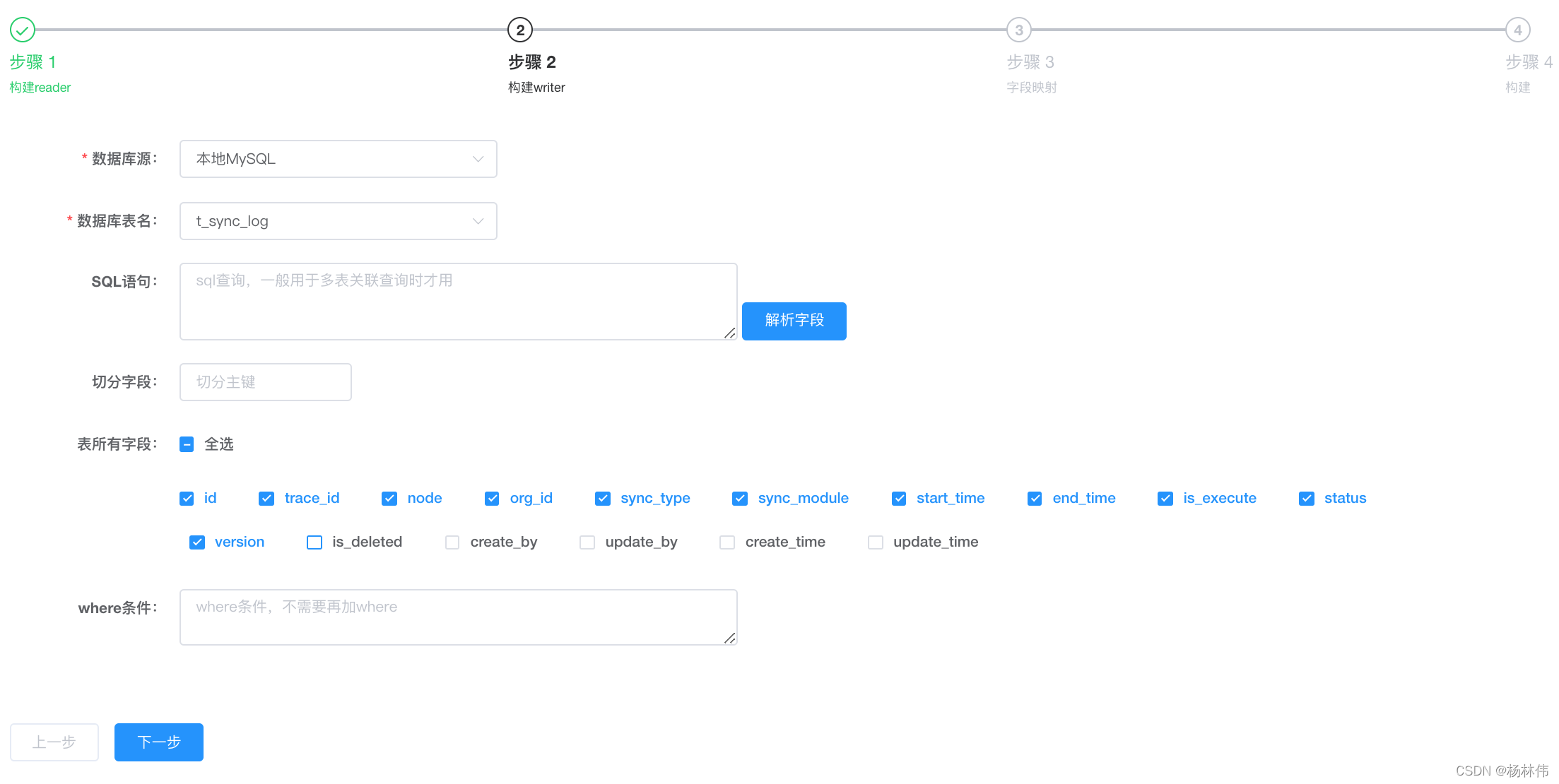Enable the is_deleted field checkbox
The image size is (1559, 784).
(x=314, y=542)
